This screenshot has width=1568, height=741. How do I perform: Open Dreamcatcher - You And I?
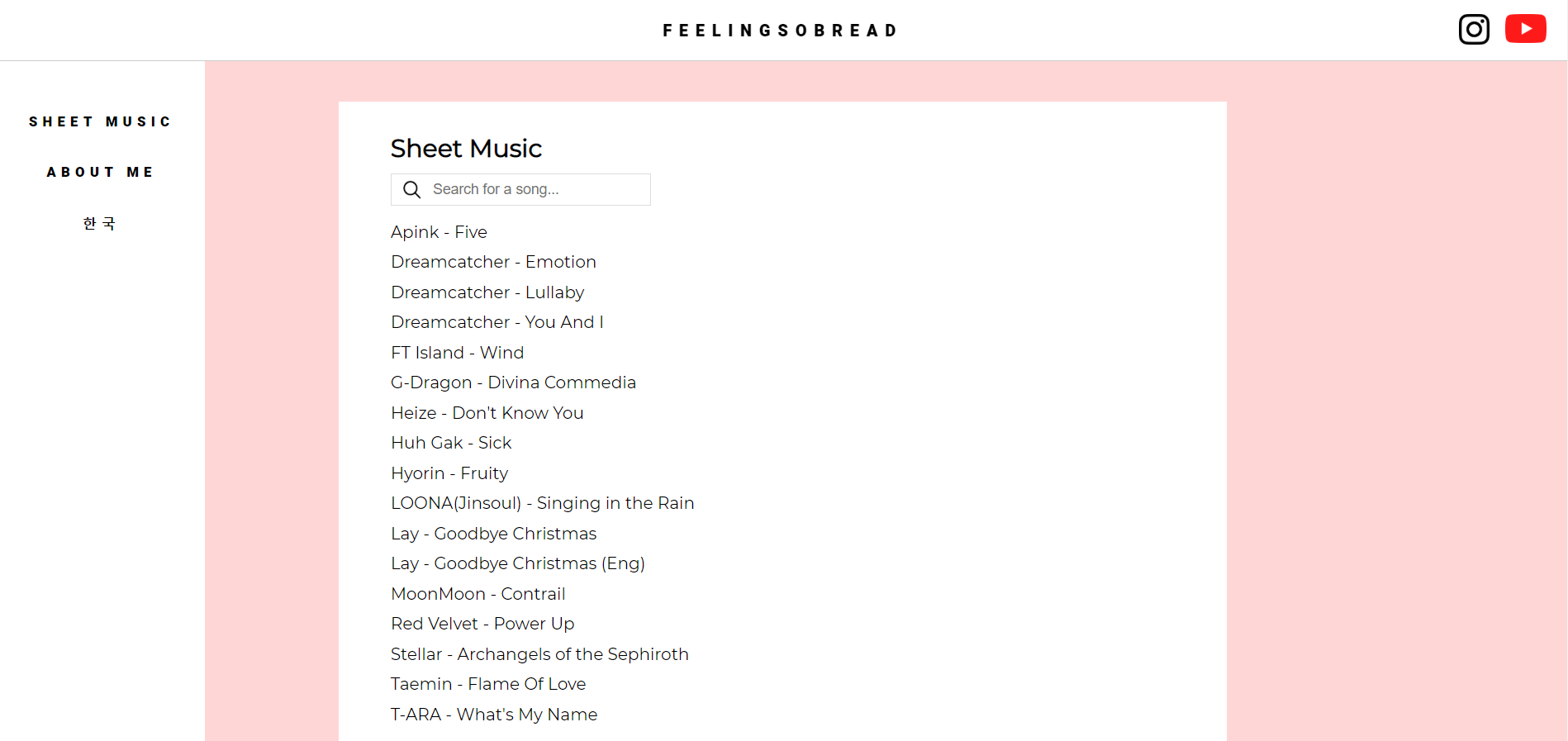(497, 322)
